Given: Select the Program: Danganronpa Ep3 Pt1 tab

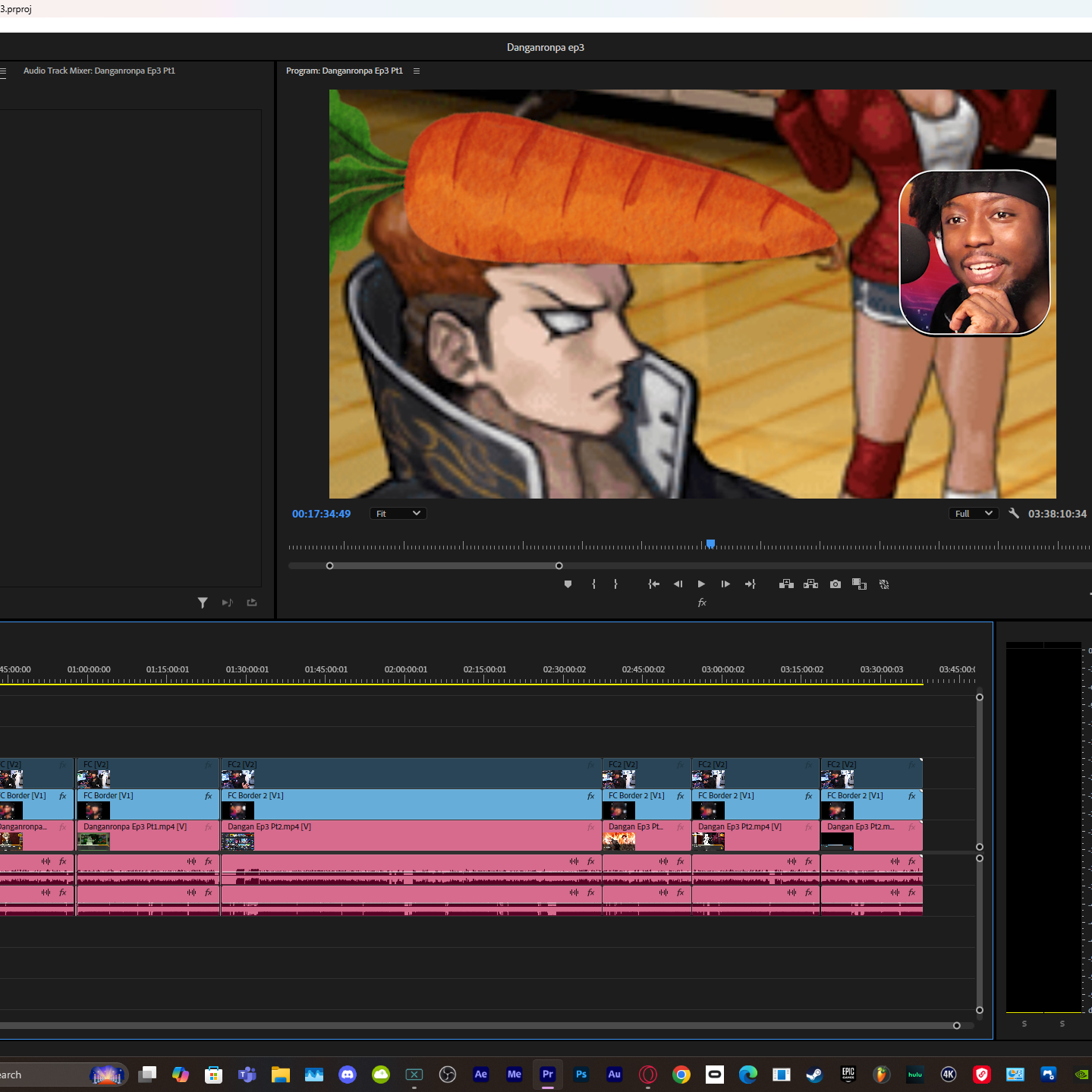Looking at the screenshot, I should [x=345, y=71].
